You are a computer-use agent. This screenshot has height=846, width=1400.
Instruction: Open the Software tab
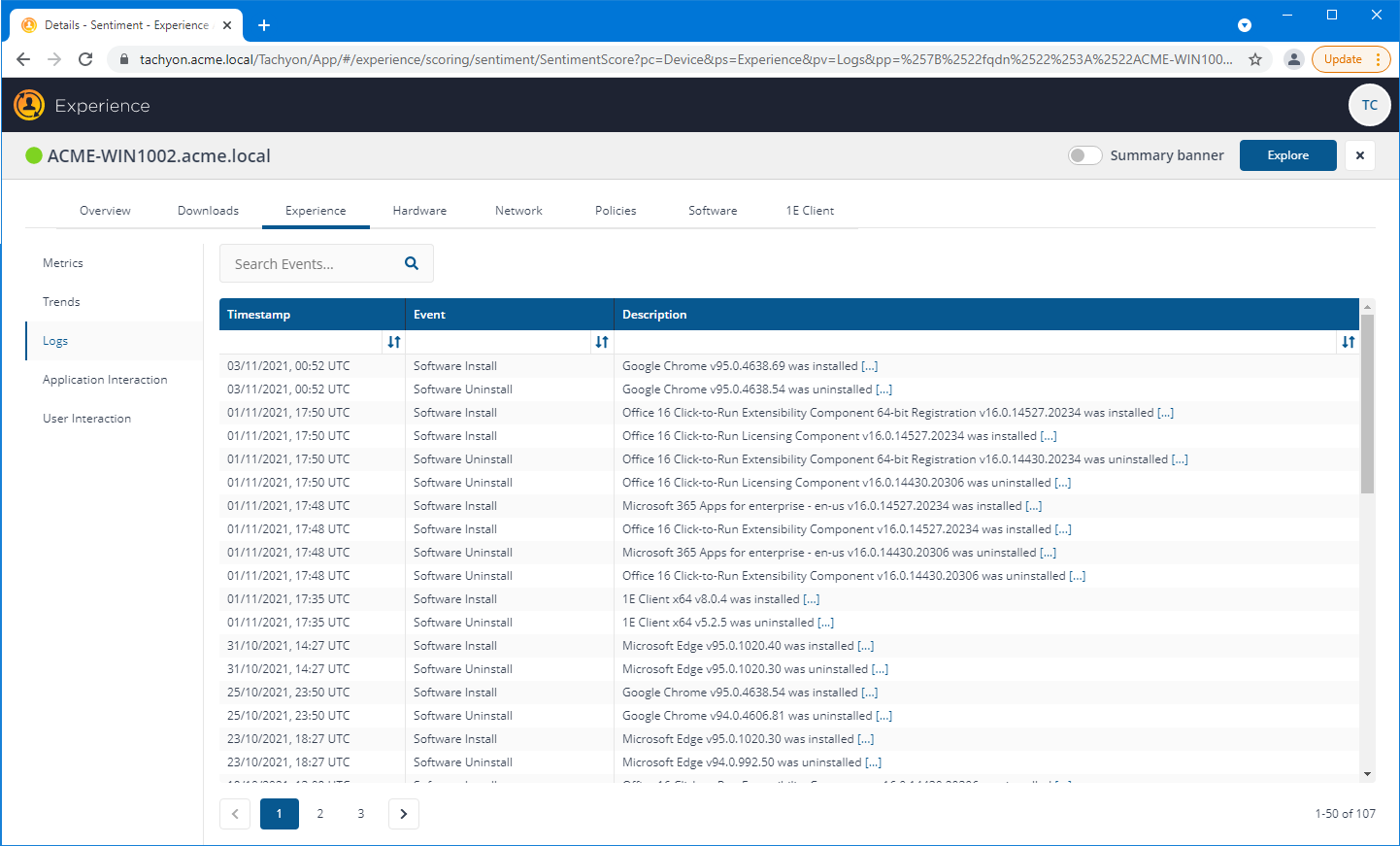pyautogui.click(x=713, y=211)
